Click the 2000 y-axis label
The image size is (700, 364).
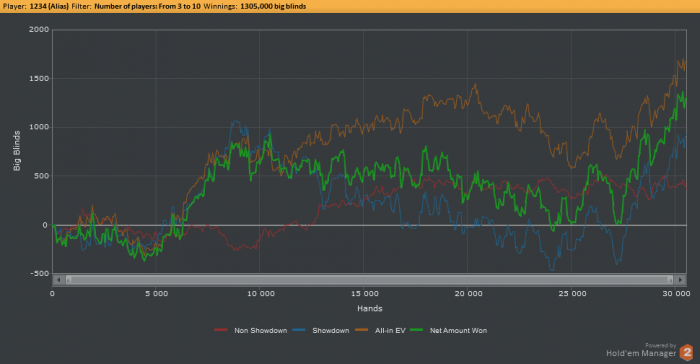39,29
